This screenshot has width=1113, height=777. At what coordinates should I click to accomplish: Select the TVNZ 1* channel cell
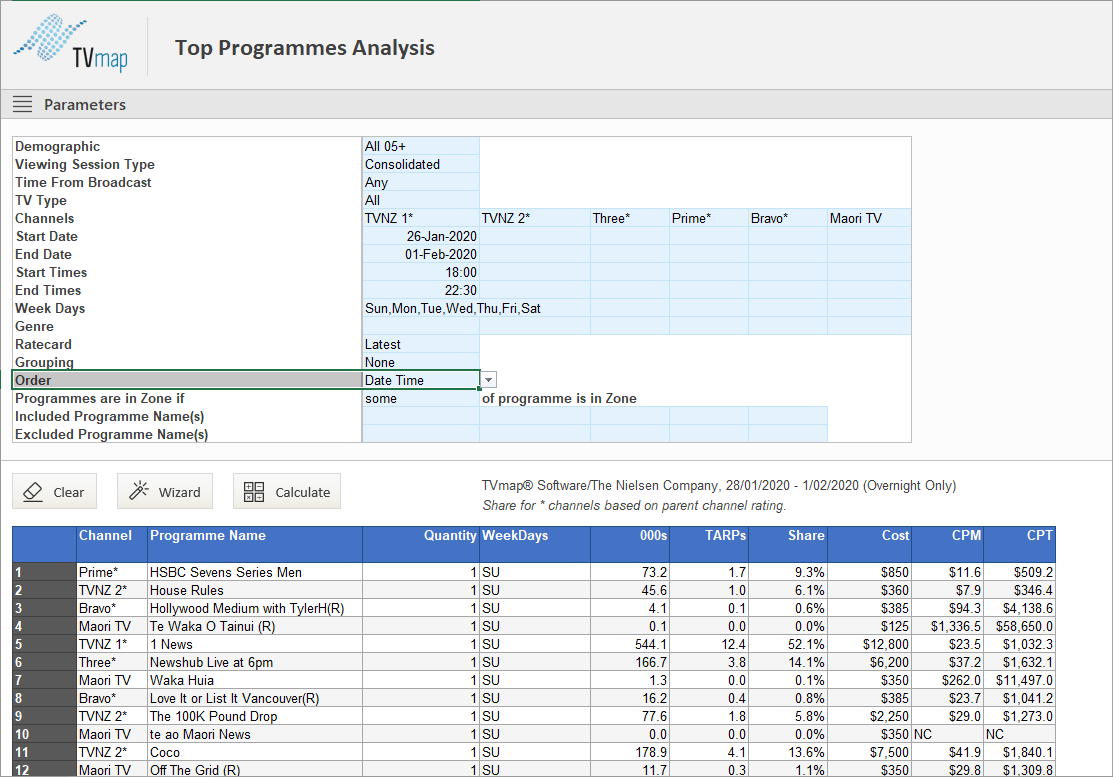coord(421,218)
